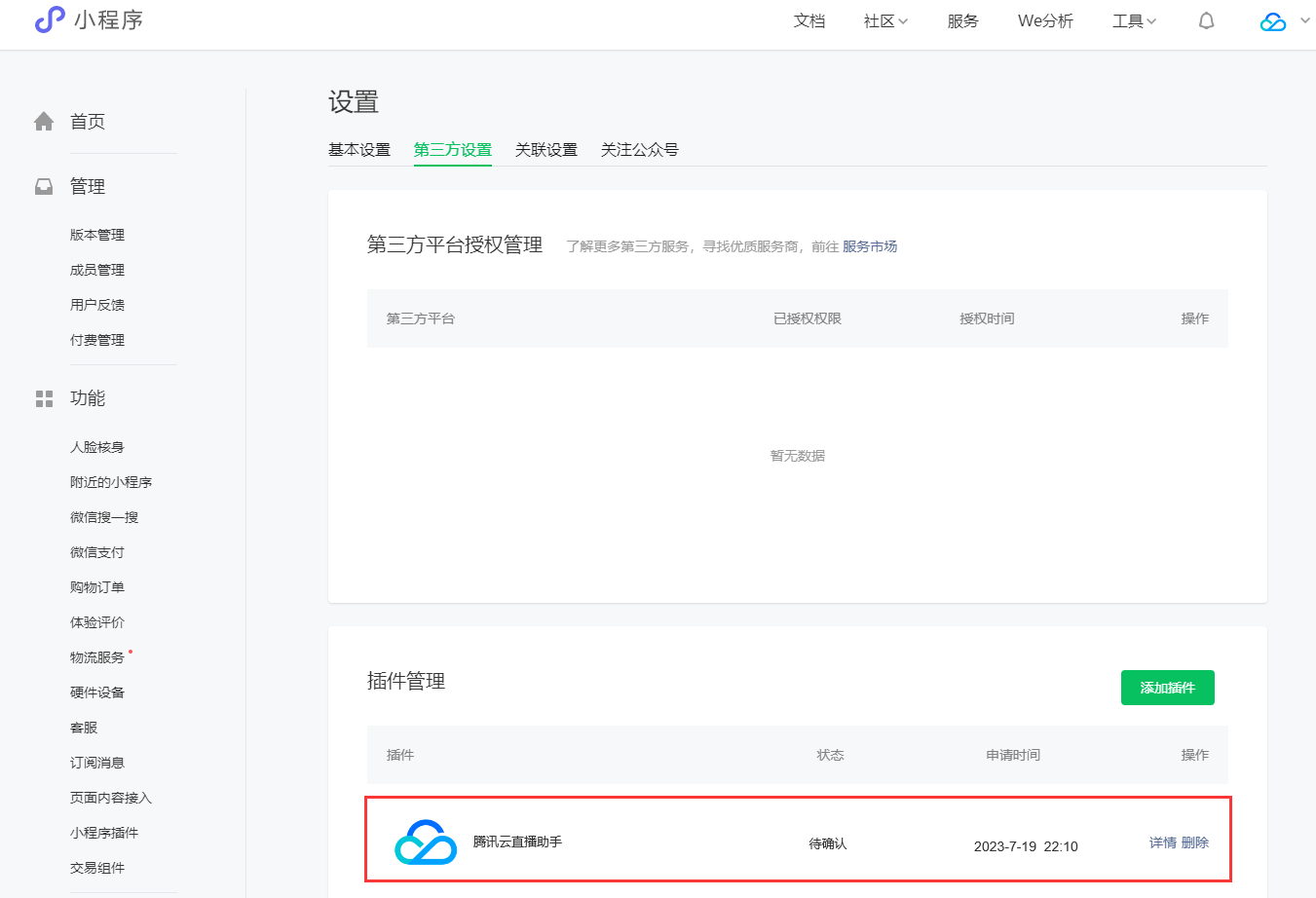Open 人脸核身 in sidebar
The height and width of the screenshot is (898, 1316).
(x=97, y=447)
